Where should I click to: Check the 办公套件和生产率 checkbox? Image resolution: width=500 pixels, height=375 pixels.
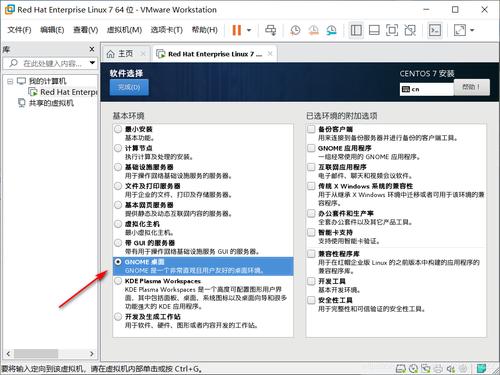(311, 213)
